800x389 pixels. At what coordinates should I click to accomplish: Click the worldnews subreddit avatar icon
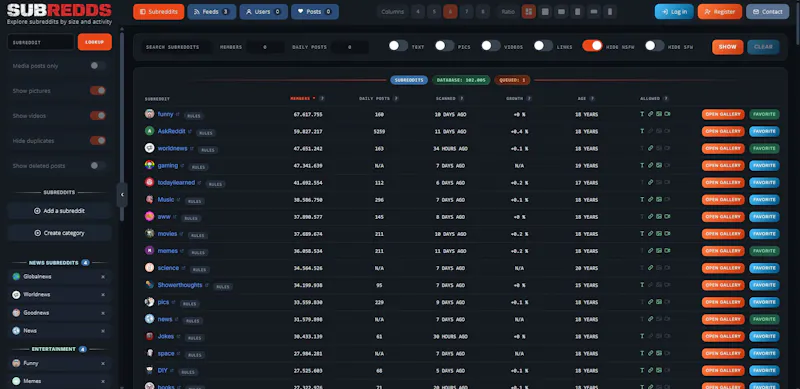click(149, 148)
